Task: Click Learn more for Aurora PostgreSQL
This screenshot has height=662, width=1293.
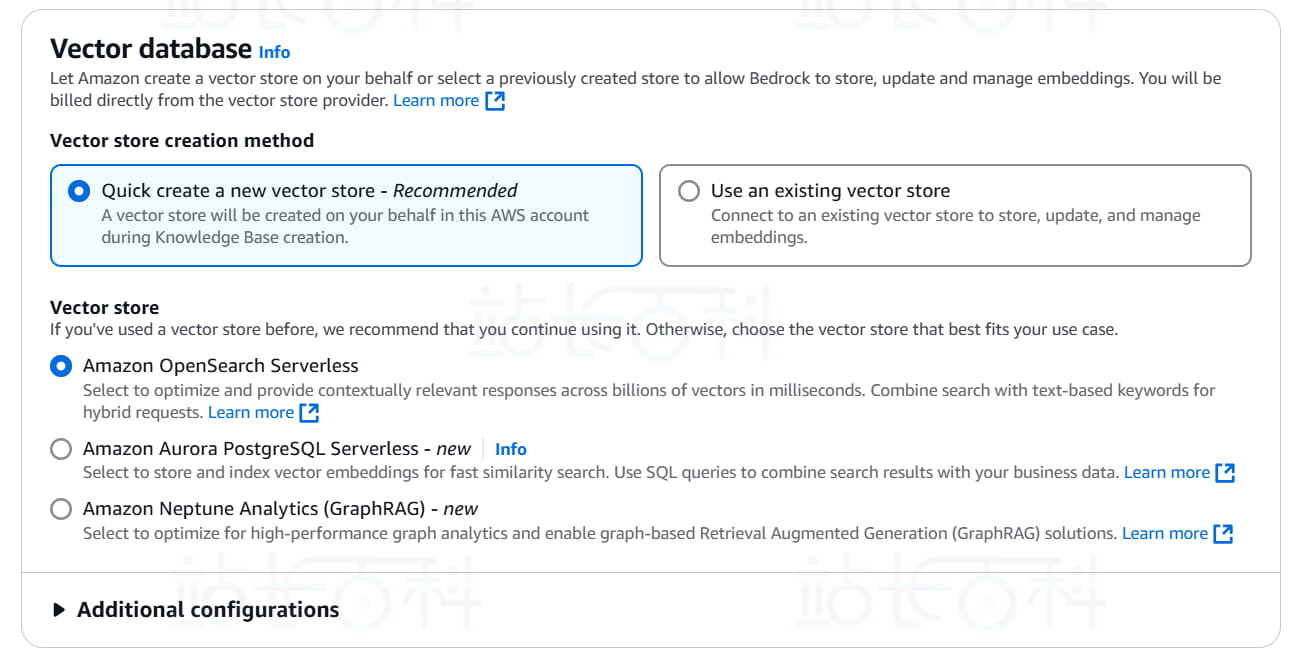Action: pyautogui.click(x=1166, y=473)
